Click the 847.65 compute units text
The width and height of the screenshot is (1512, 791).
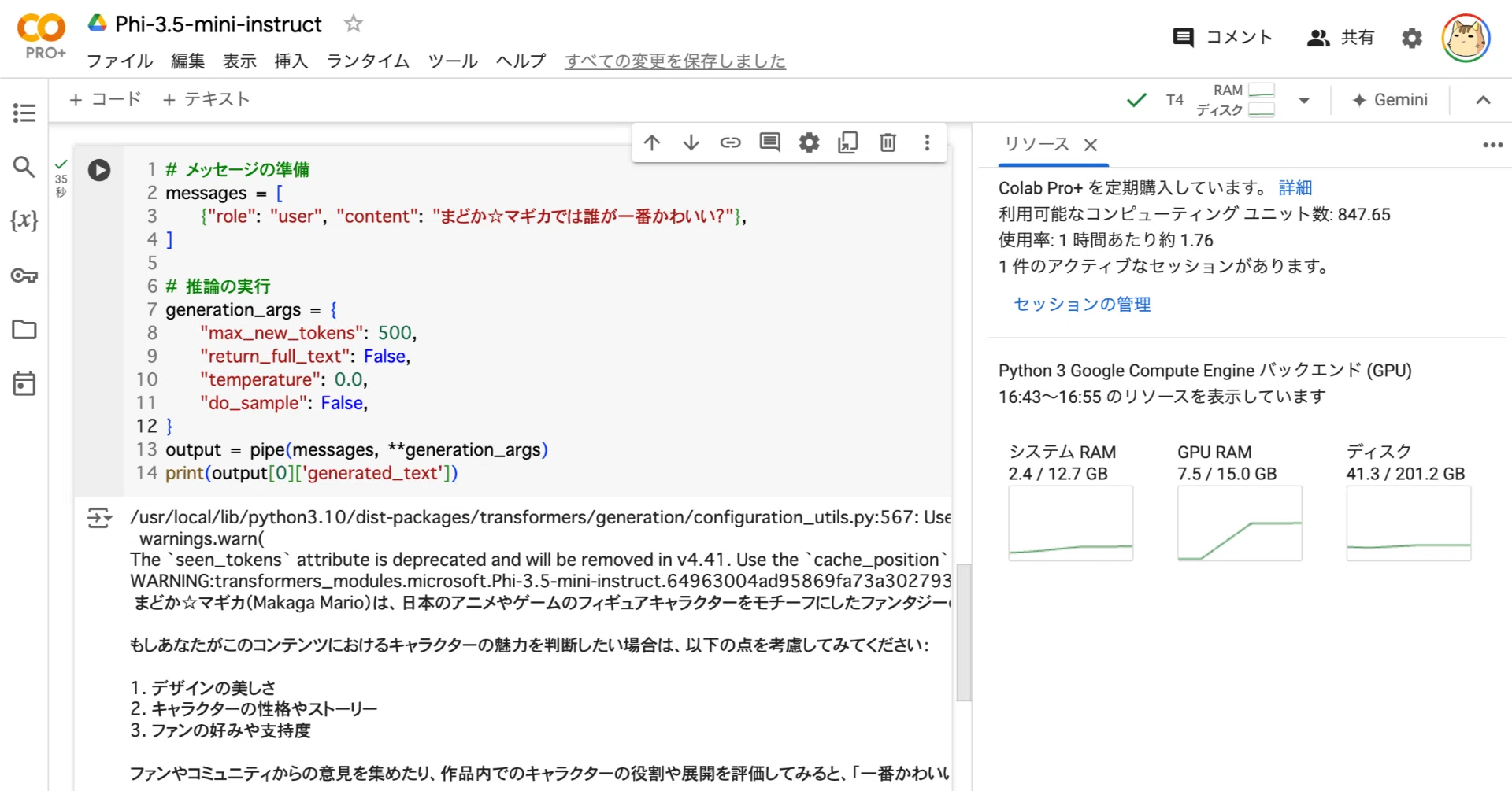click(x=1363, y=215)
